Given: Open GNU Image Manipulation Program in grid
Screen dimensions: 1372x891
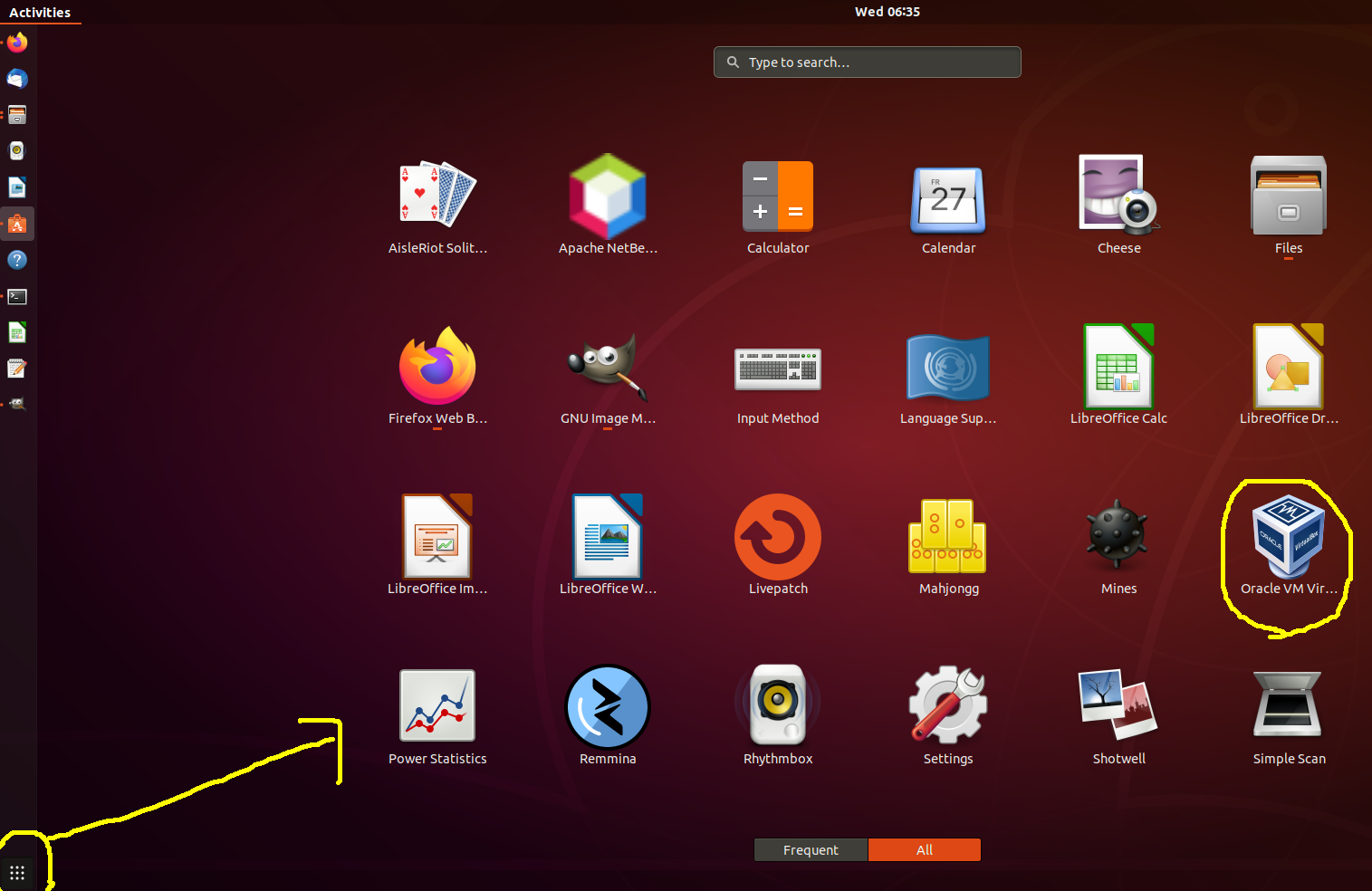Looking at the screenshot, I should [608, 377].
